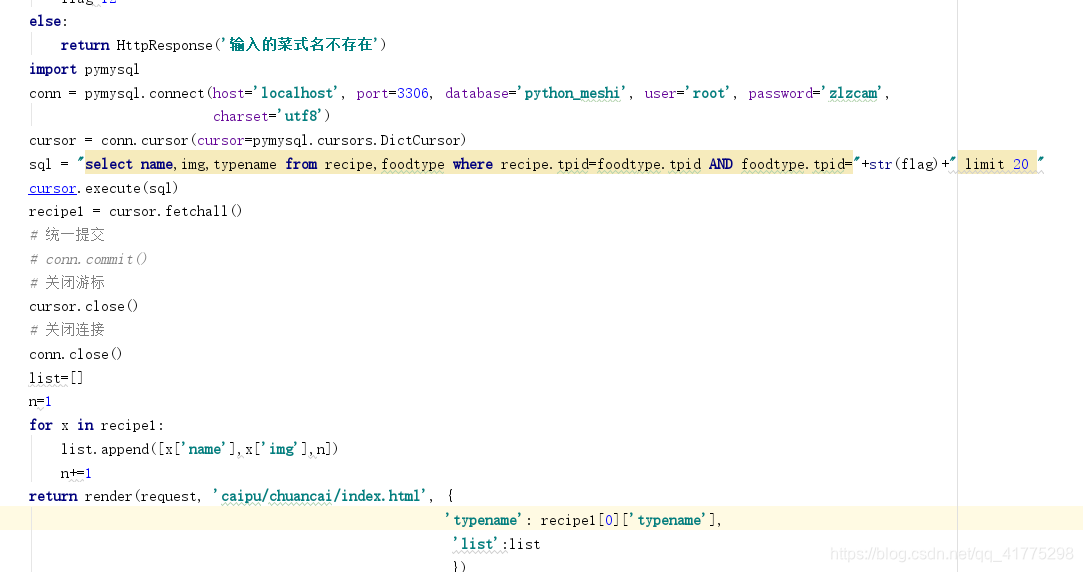Click the 'conn.close()' statement

(75, 354)
